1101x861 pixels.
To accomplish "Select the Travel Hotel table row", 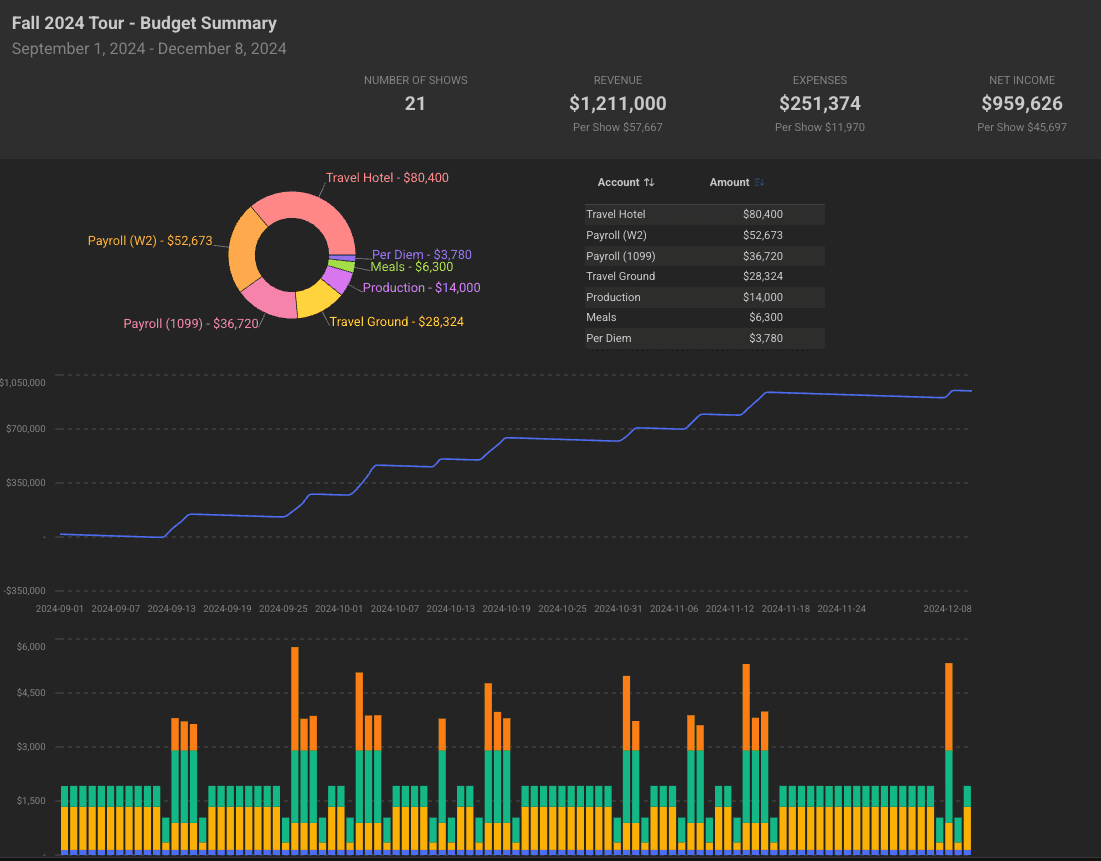I will pos(705,214).
